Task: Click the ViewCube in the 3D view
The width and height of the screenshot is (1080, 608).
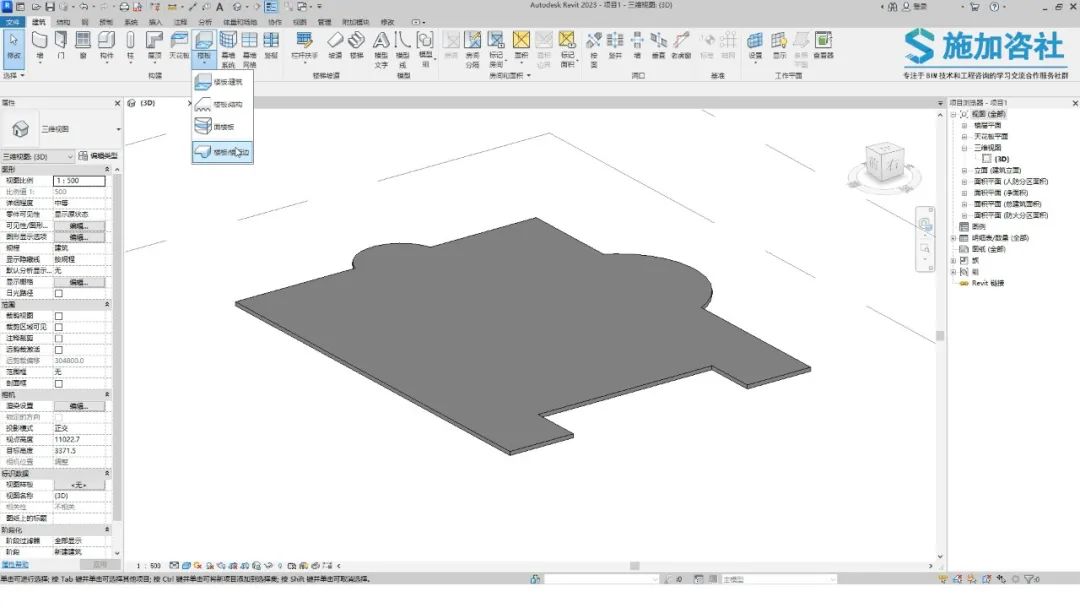Action: pos(884,163)
